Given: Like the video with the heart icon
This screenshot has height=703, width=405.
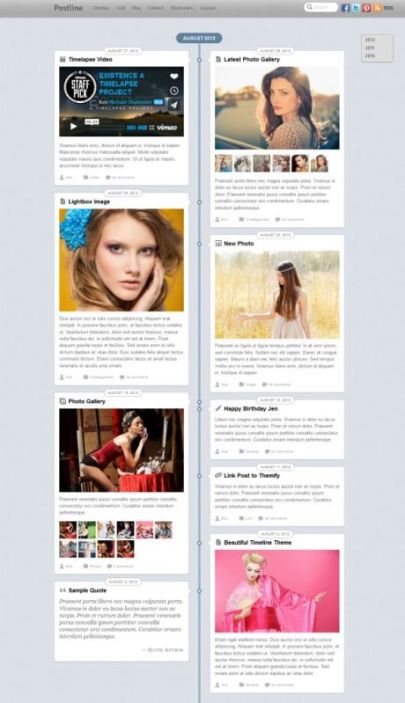Looking at the screenshot, I should click(x=174, y=76).
